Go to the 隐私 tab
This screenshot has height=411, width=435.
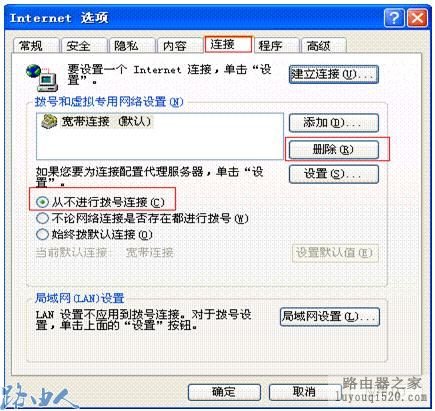coord(132,46)
